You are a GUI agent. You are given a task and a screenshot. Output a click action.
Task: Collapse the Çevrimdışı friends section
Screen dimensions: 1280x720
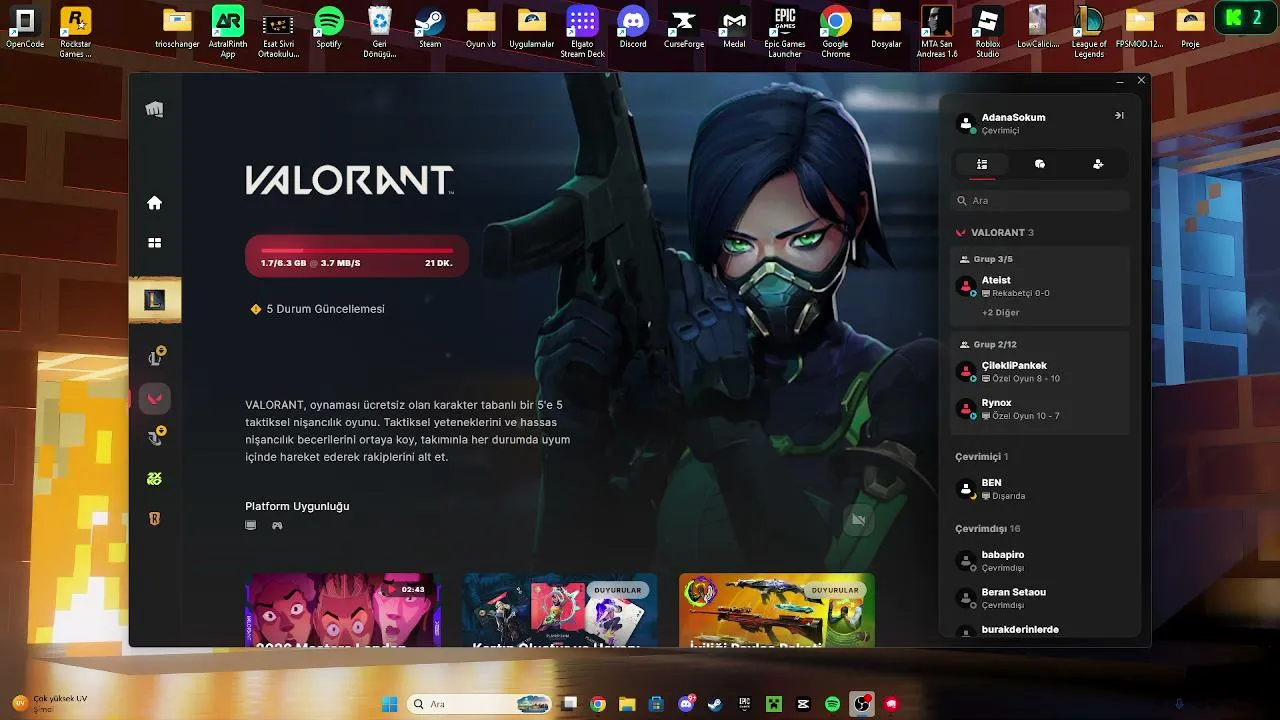click(x=988, y=528)
